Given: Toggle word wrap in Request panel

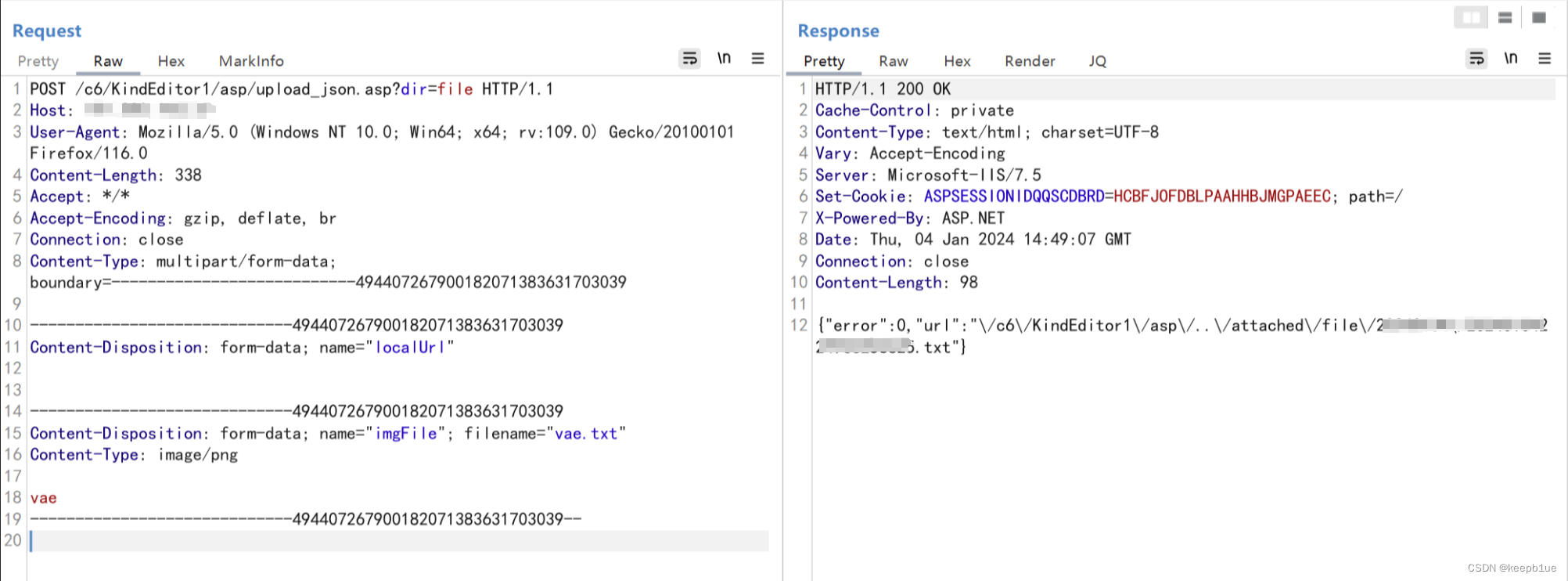Looking at the screenshot, I should point(689,59).
